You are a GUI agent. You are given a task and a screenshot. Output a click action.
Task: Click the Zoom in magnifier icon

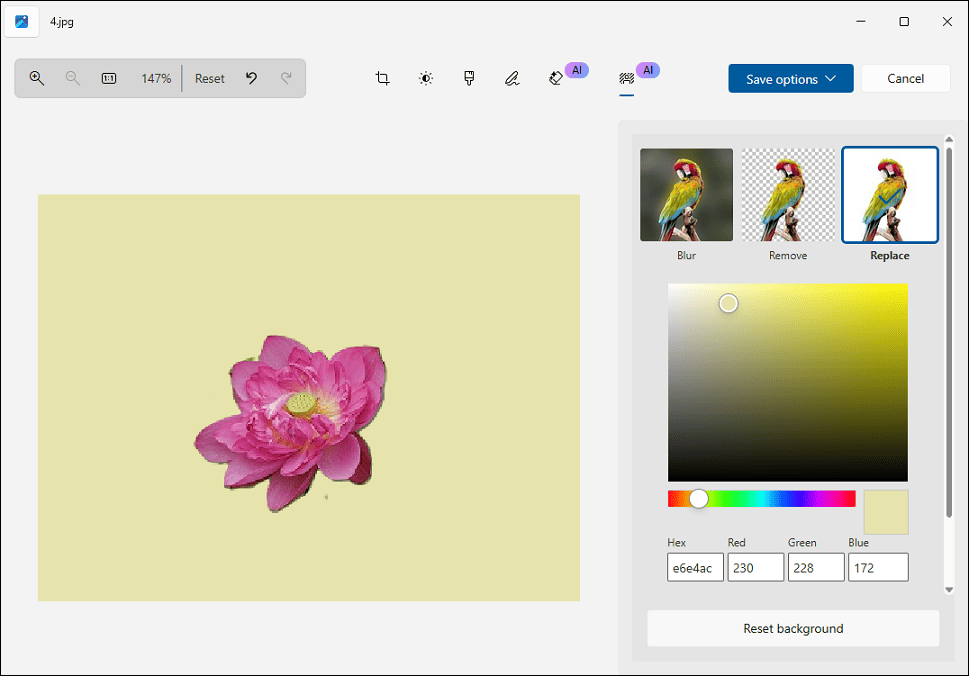point(36,78)
